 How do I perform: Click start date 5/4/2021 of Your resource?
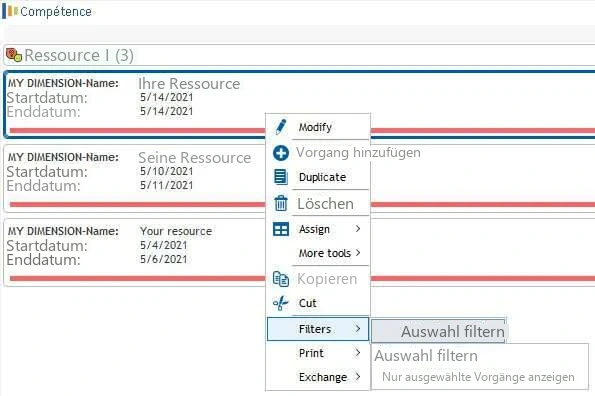164,245
